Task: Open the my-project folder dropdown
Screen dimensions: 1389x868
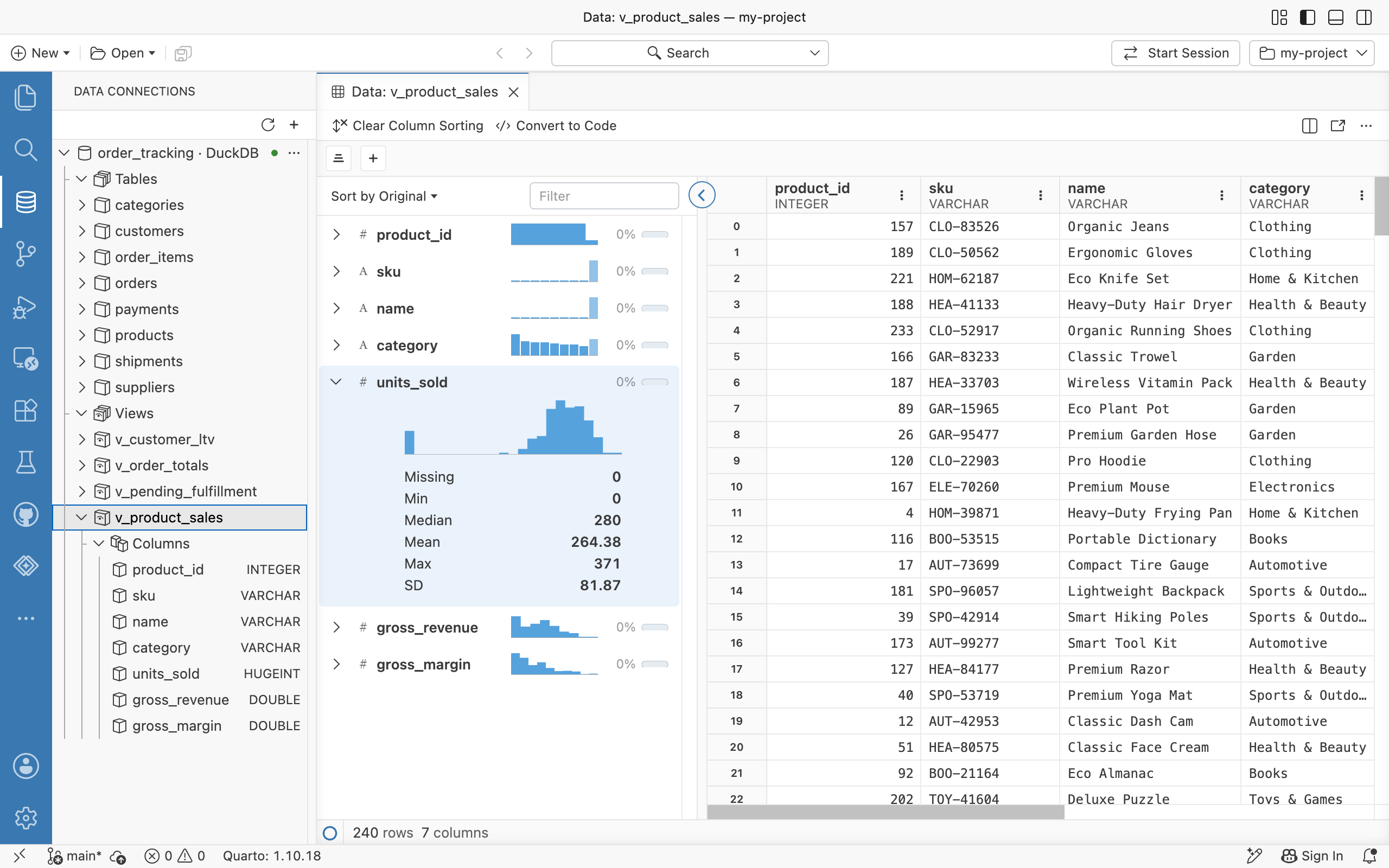Action: (1311, 53)
